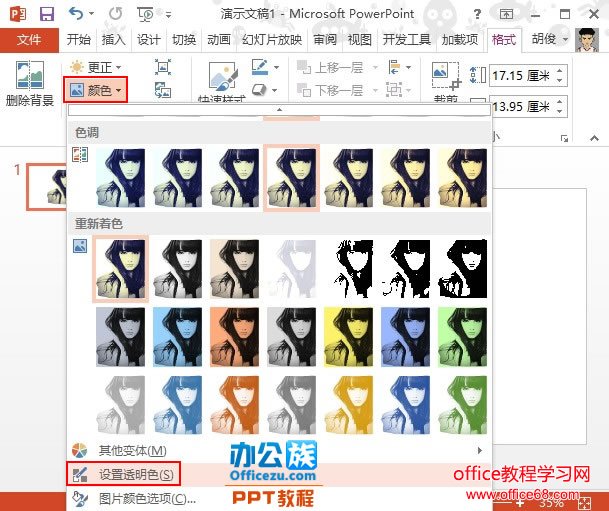Click the 快速样式 quick styles button
This screenshot has height=511, width=609.
[x=222, y=83]
